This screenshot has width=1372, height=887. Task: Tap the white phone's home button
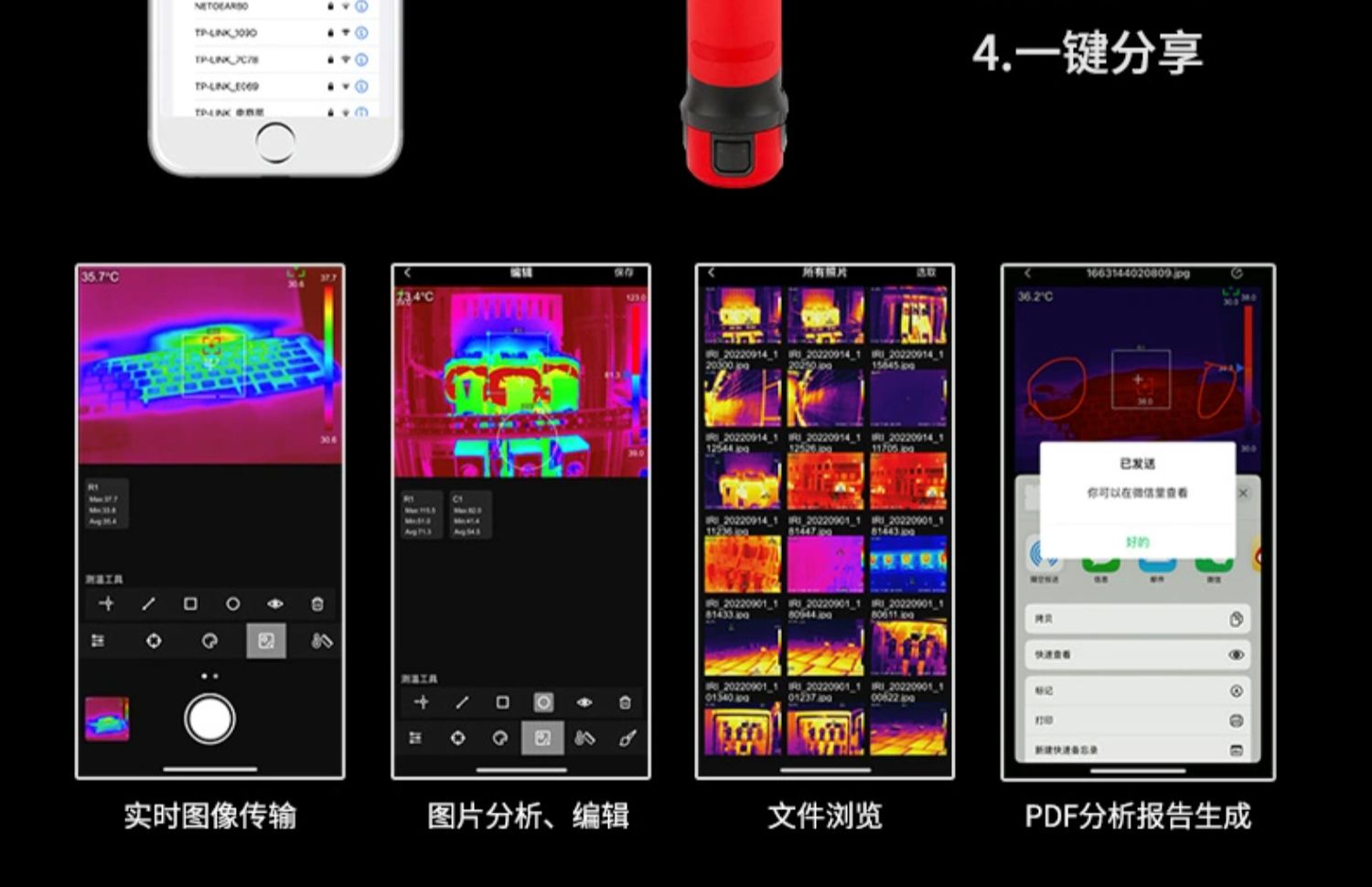coord(275,143)
